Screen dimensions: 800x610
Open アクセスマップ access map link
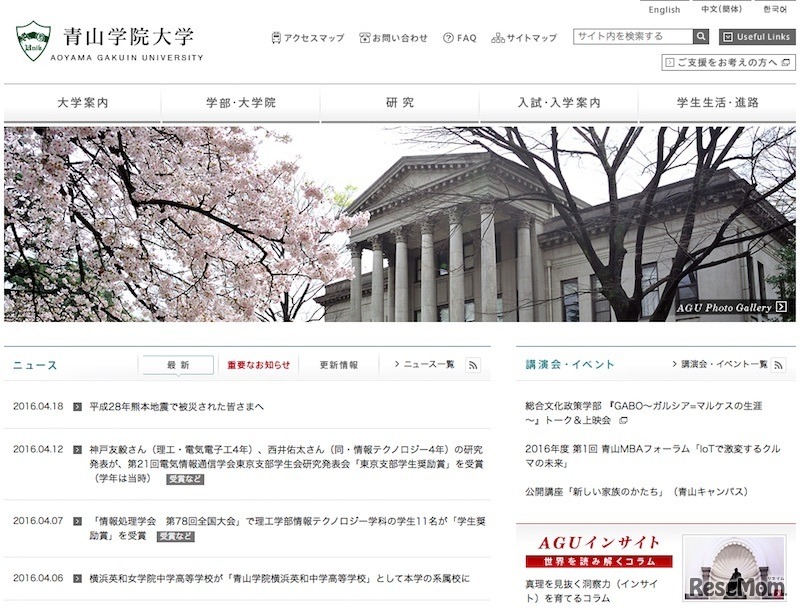point(314,38)
